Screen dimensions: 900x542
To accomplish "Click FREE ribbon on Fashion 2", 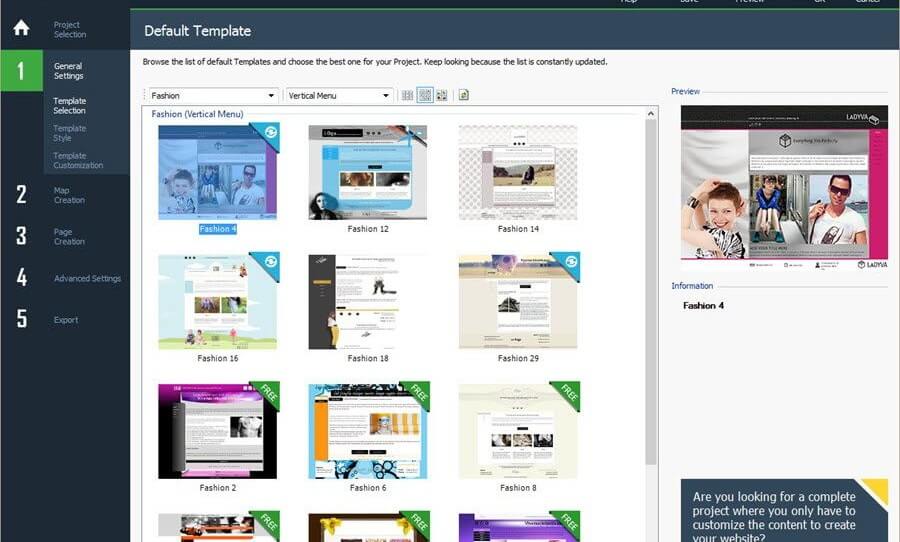I will coord(269,393).
